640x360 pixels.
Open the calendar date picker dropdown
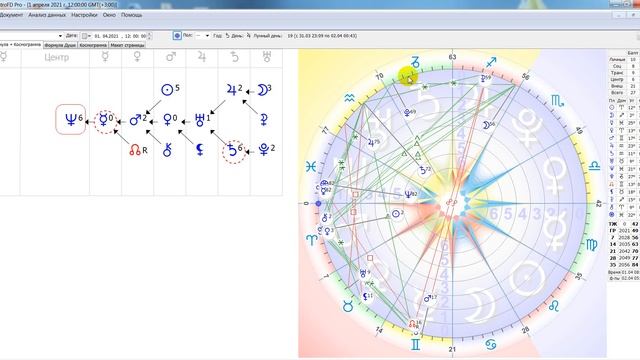coord(86,36)
